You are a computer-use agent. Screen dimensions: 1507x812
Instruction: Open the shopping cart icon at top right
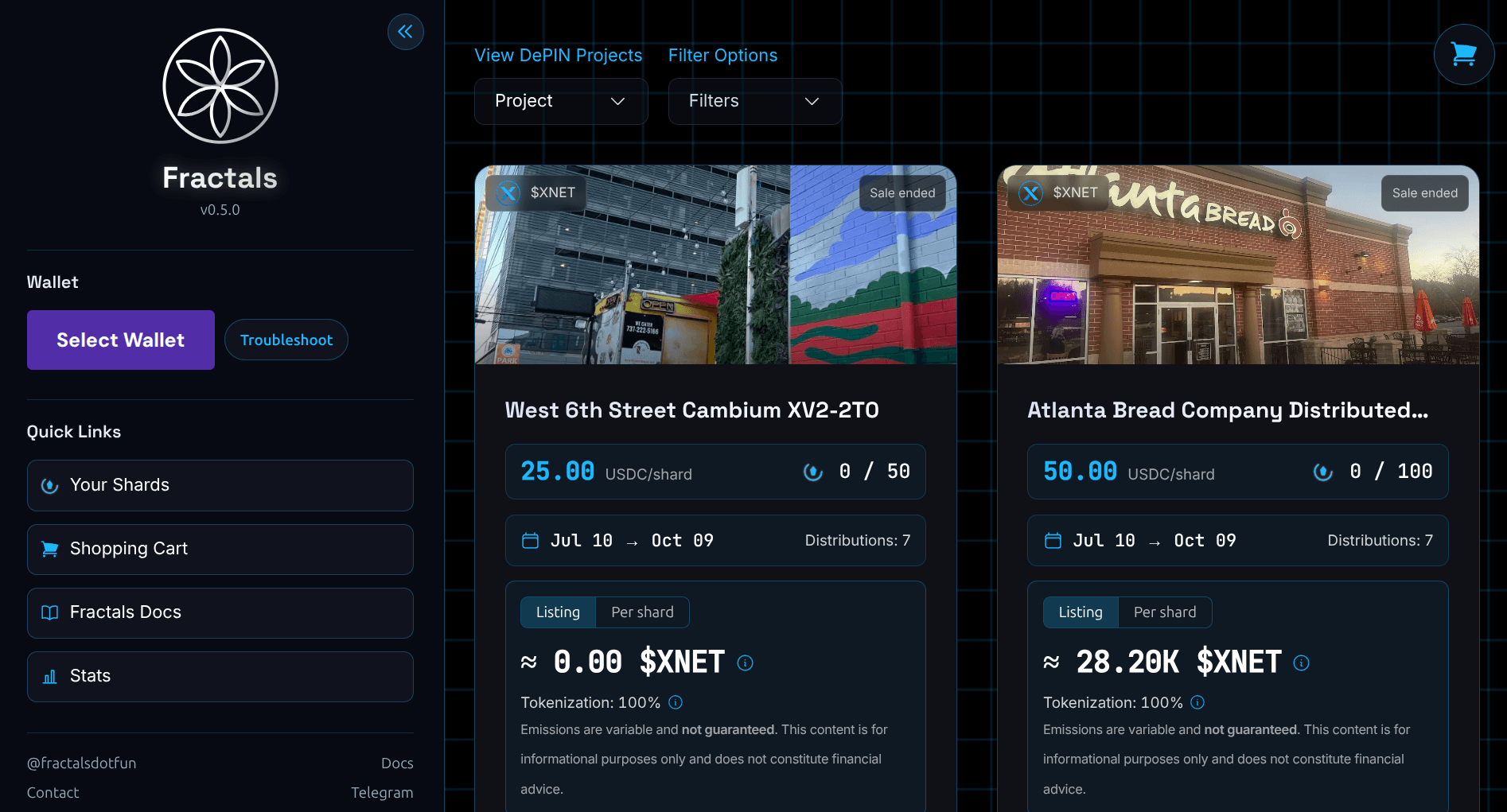1463,54
